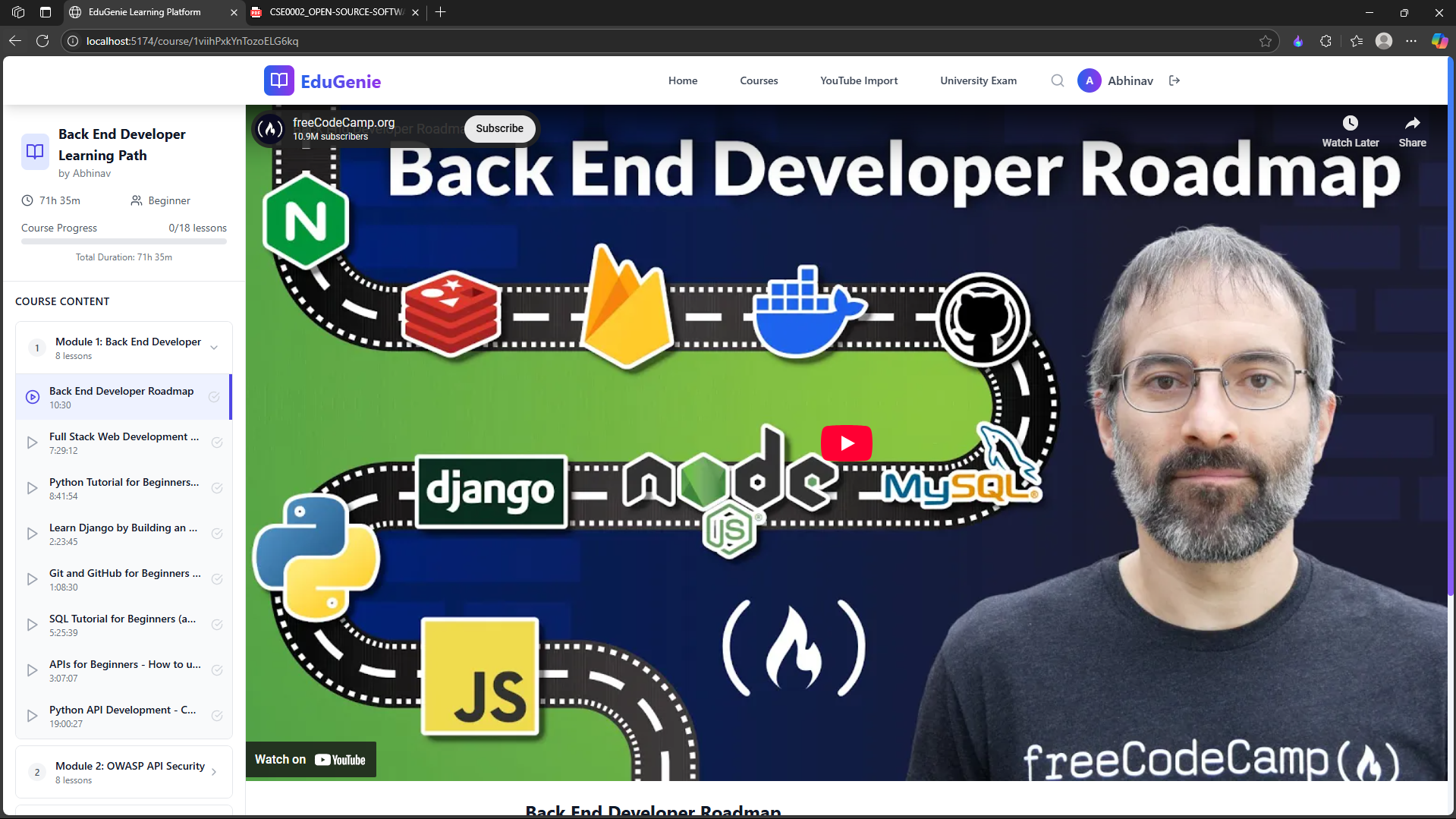Open the Courses nav item

click(x=759, y=80)
